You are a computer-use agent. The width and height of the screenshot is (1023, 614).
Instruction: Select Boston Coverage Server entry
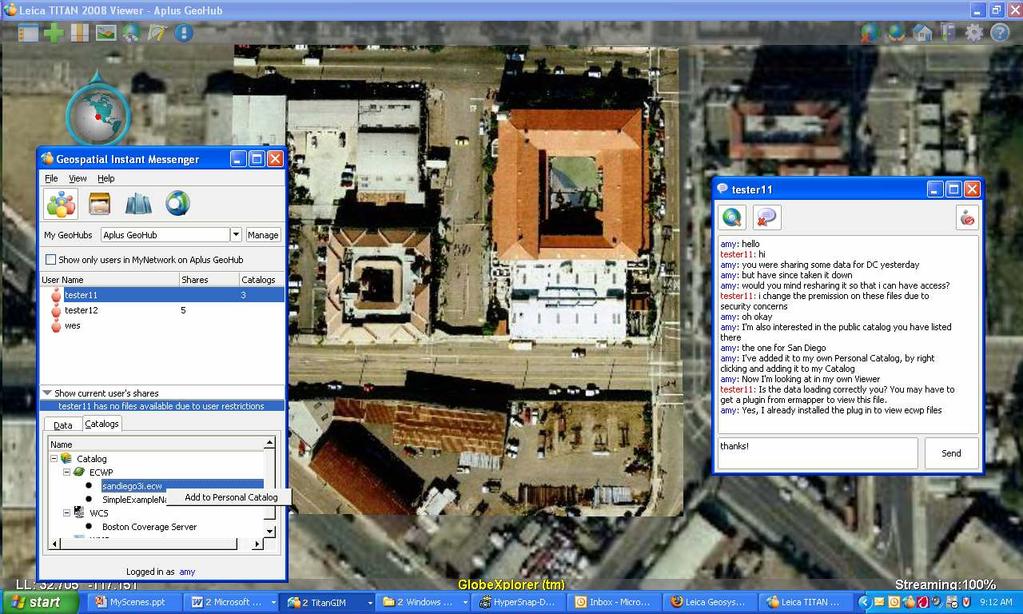click(x=149, y=527)
